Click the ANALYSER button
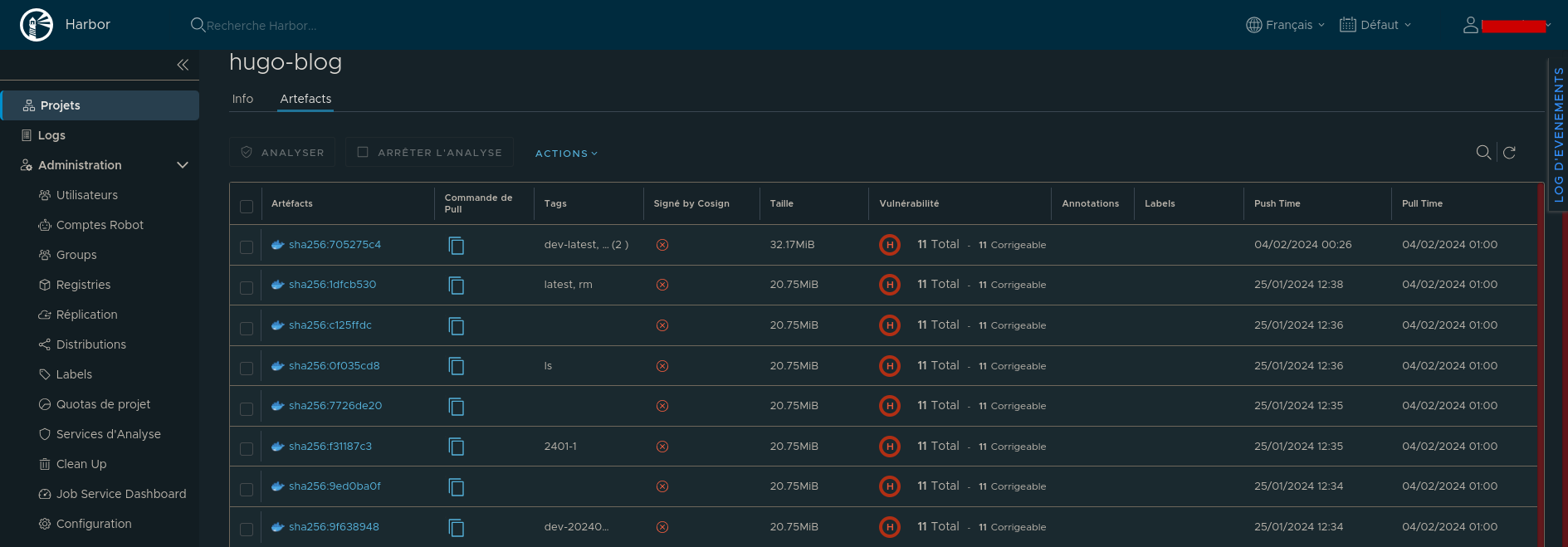Viewport: 1568px width, 547px height. coord(282,152)
